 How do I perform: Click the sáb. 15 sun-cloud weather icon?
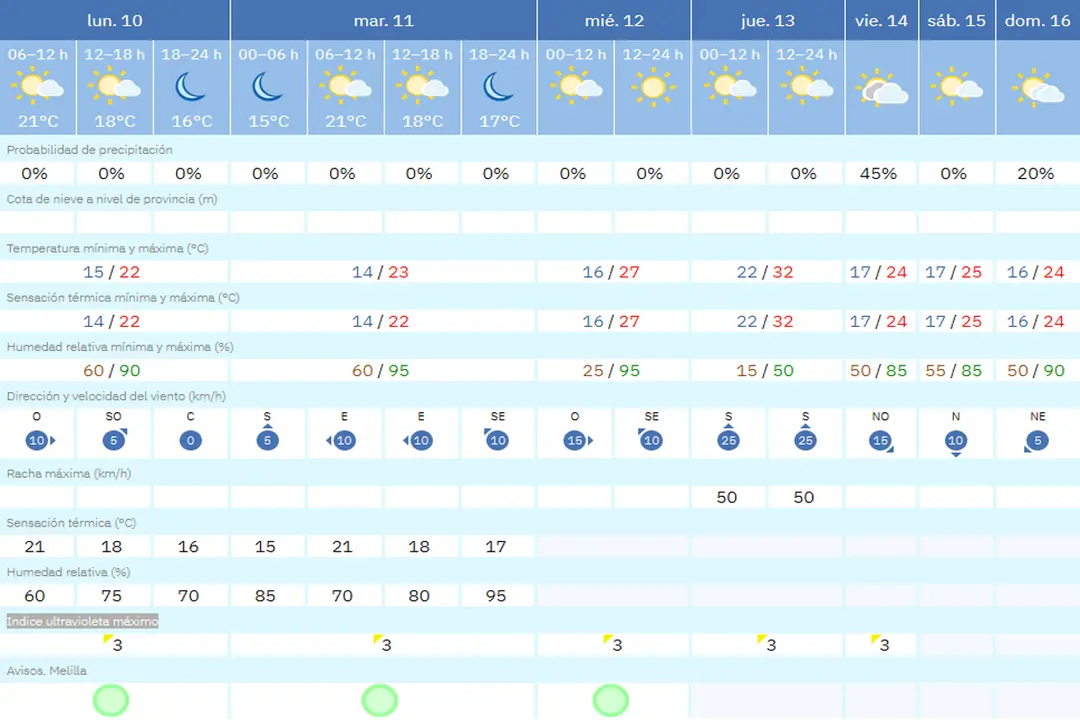pyautogui.click(x=957, y=88)
